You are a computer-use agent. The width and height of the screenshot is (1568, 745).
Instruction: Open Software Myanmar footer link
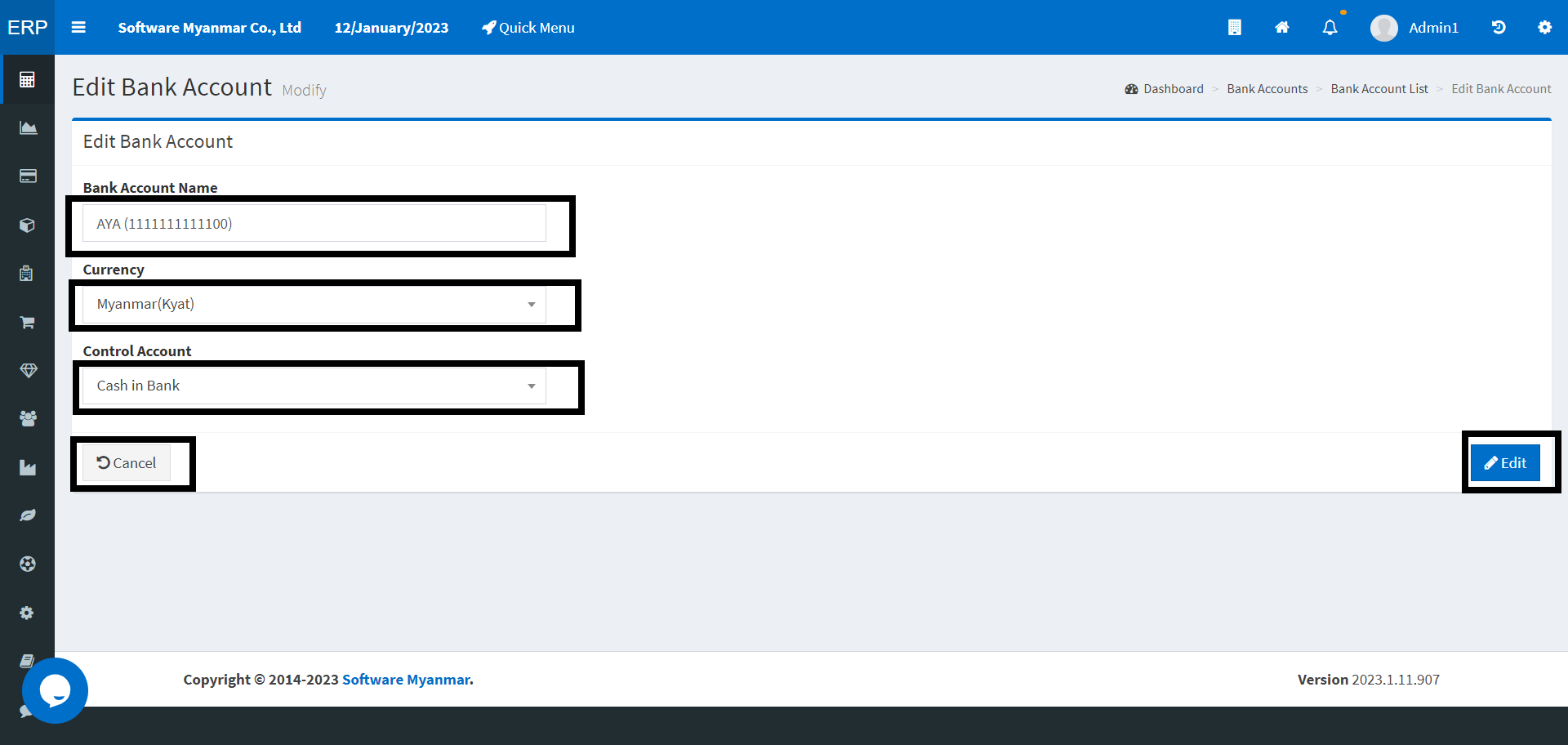tap(406, 680)
